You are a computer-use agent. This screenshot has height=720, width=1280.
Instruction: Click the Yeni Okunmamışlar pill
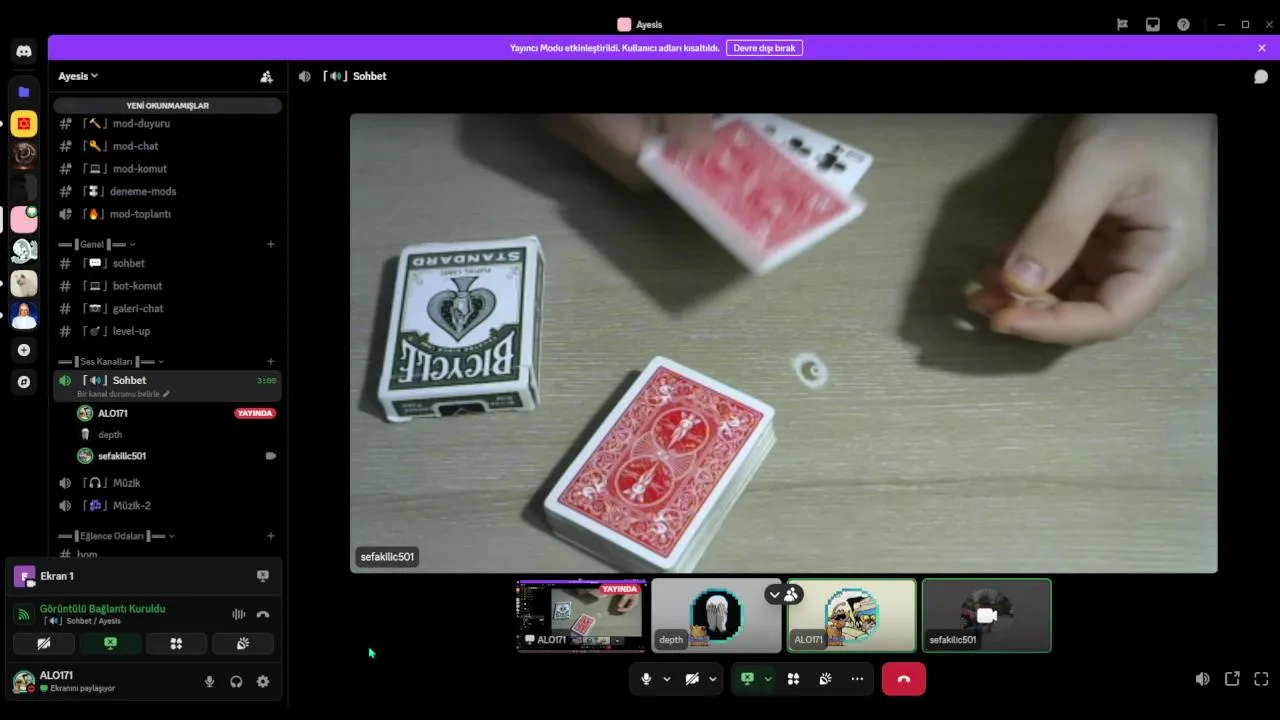tap(167, 105)
